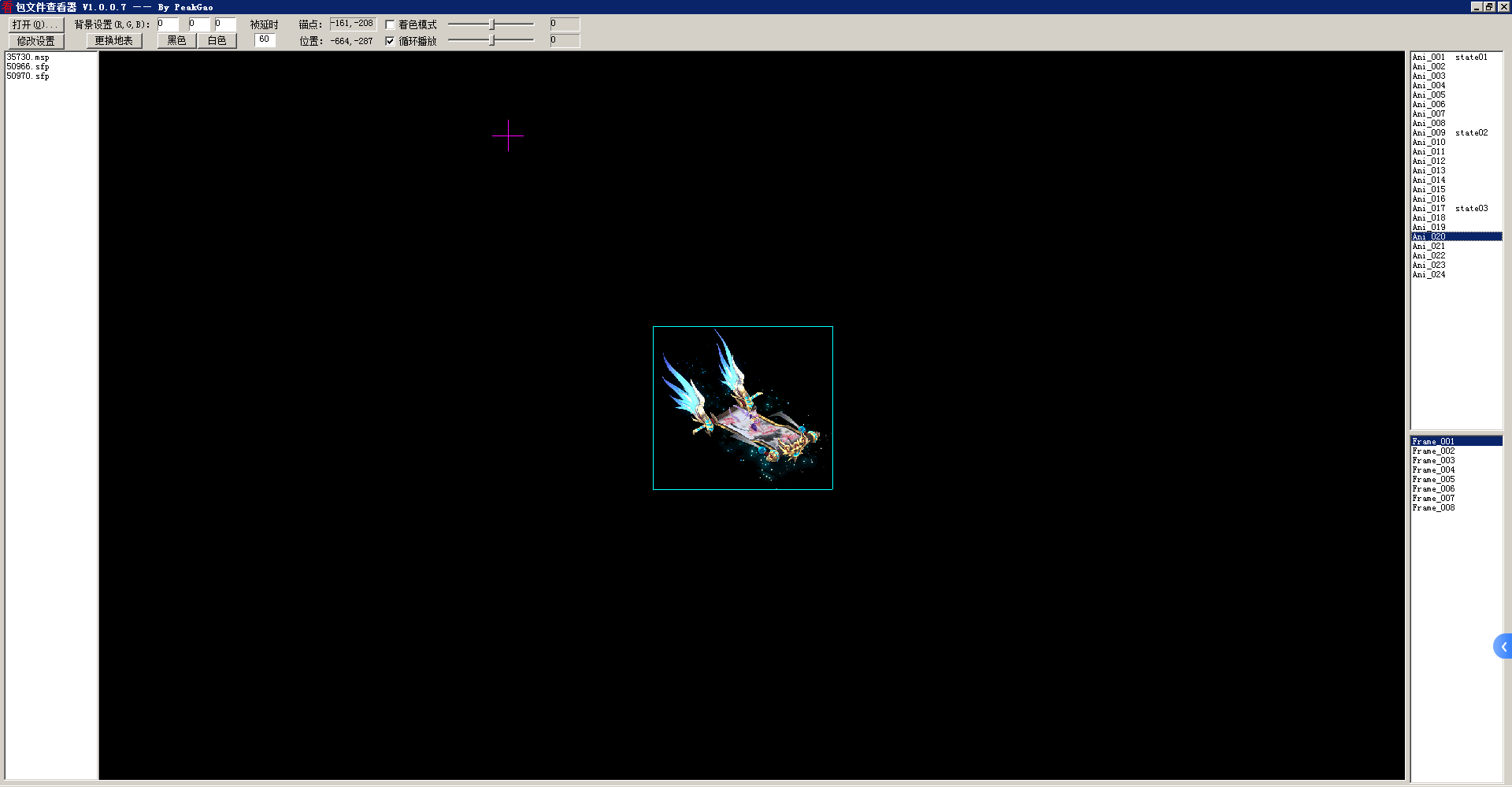
Task: Click the lower slider next to 循环播放
Action: click(491, 40)
